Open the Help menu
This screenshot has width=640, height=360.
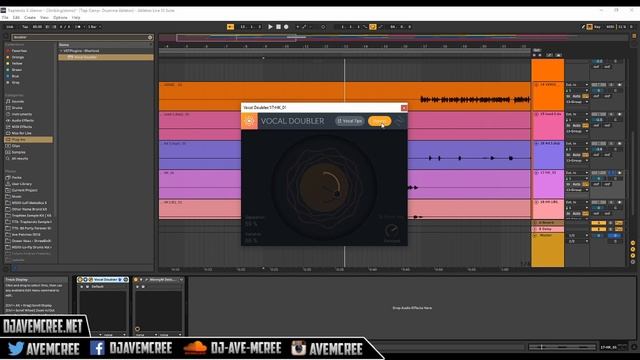click(76, 18)
